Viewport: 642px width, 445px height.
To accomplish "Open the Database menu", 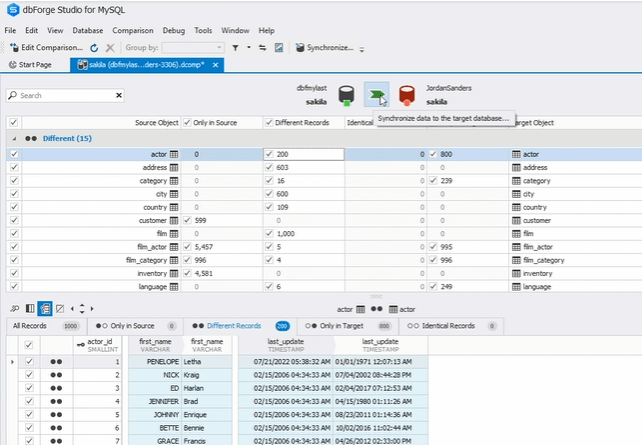I will [88, 31].
